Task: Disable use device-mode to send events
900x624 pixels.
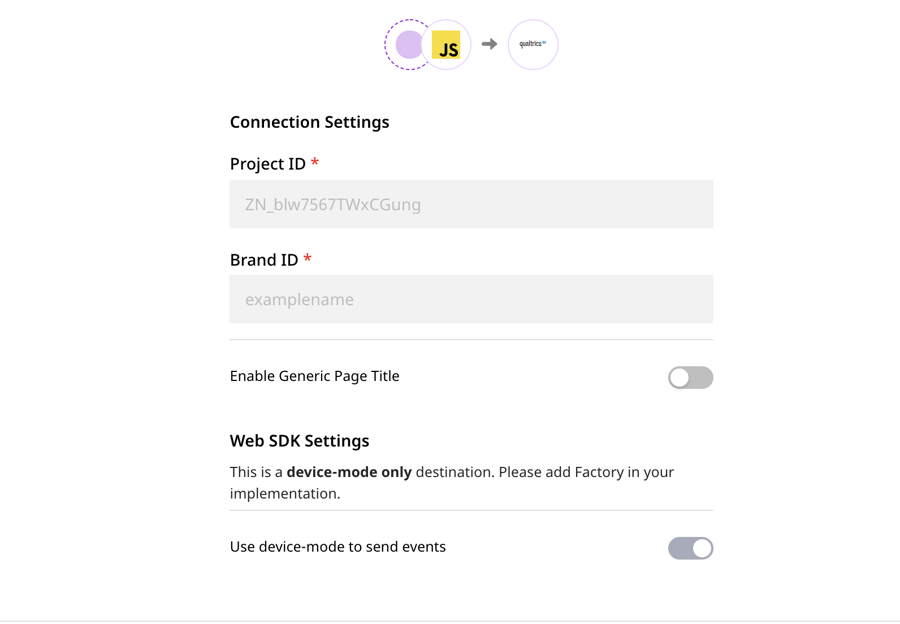Action: tap(690, 548)
